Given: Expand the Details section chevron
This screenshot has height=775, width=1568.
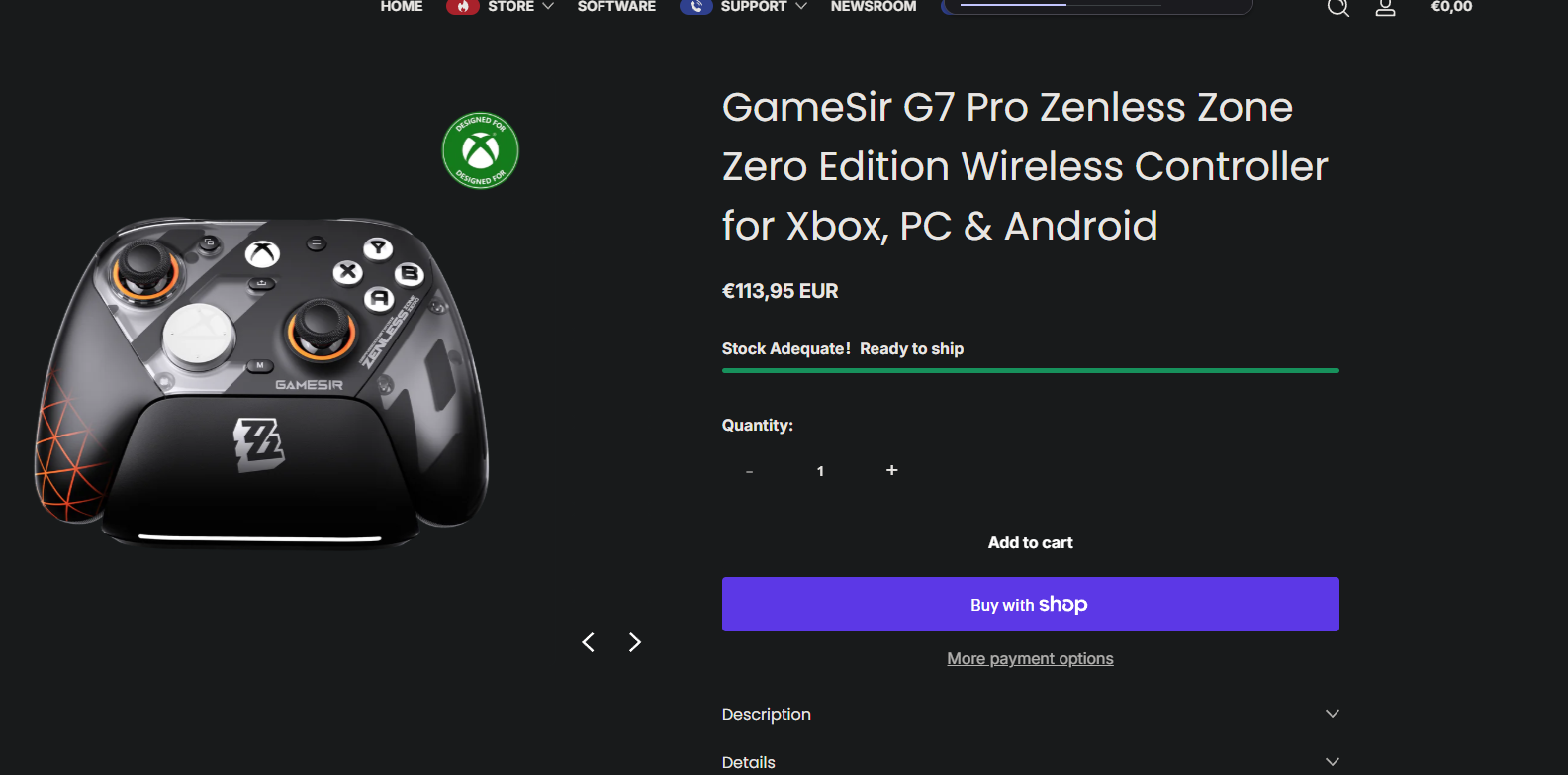Looking at the screenshot, I should (x=1333, y=762).
